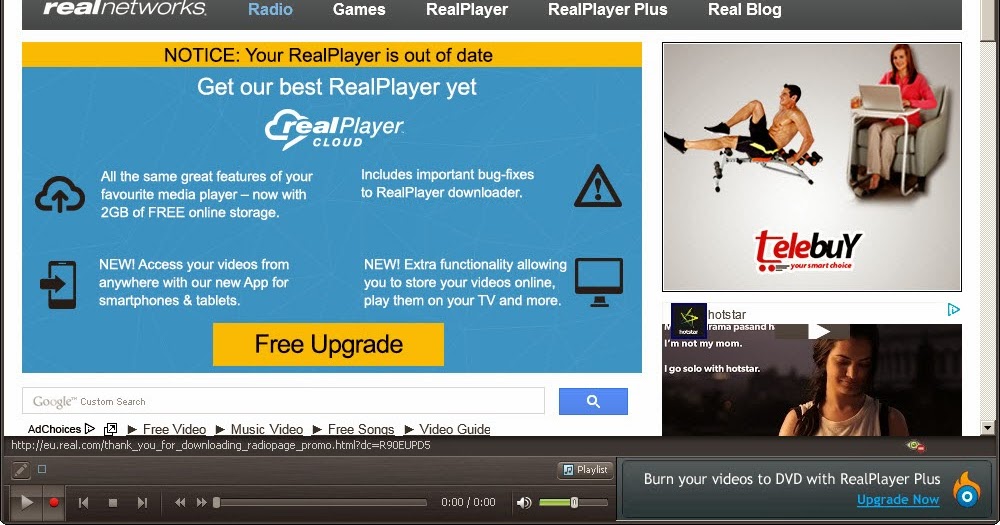
Task: Click the RealPlayer Plus flame logo icon
Action: 967,491
